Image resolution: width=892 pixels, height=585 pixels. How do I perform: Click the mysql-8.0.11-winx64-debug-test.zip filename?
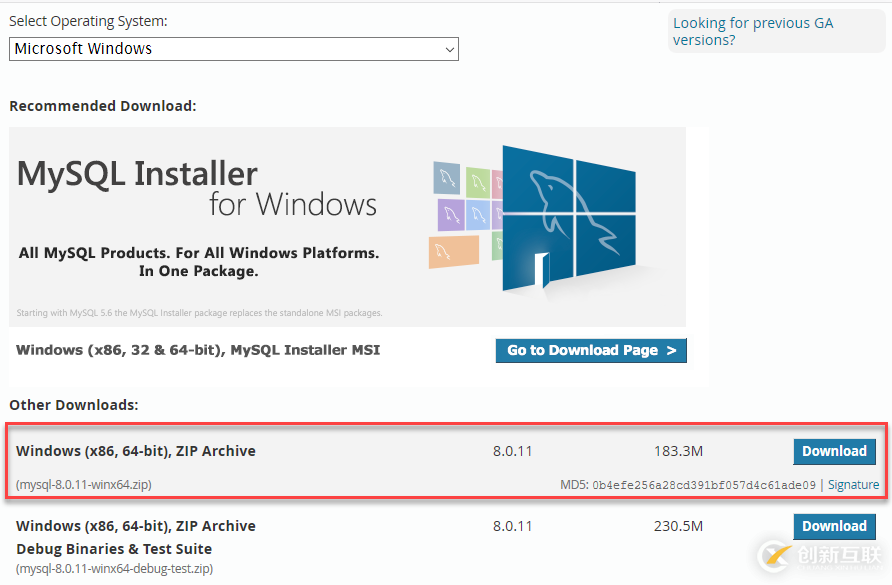[x=114, y=569]
